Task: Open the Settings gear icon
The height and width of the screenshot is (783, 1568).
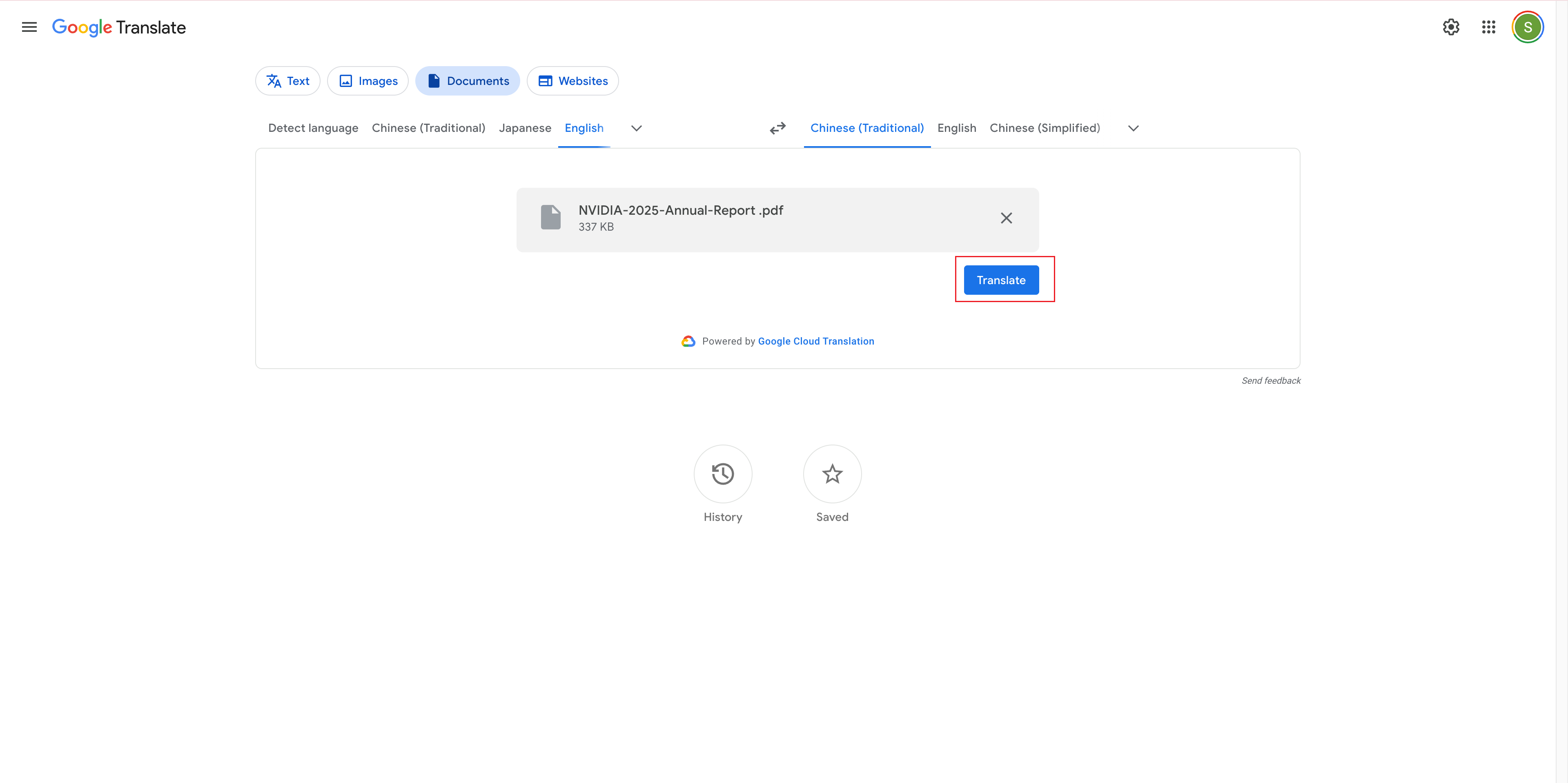Action: pos(1450,27)
